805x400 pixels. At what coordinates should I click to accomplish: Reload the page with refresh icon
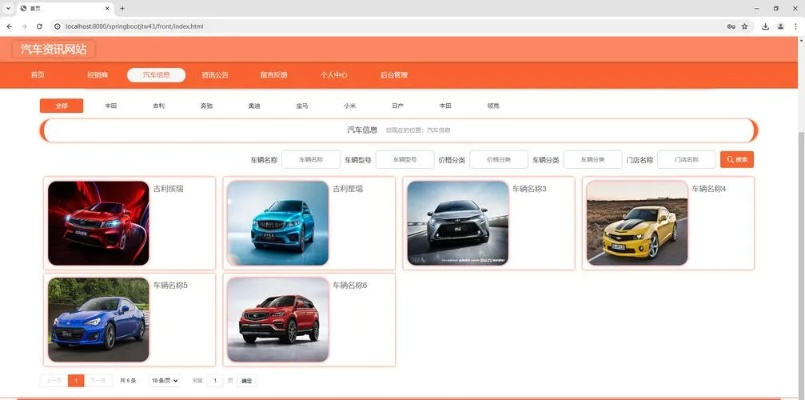tap(40, 26)
